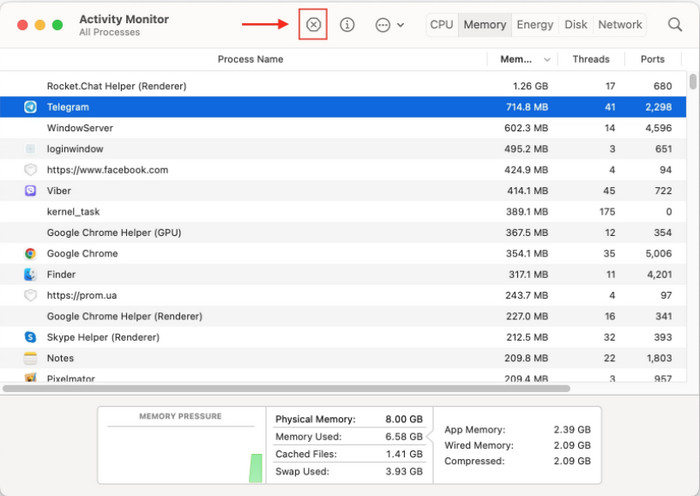
Task: Click the Cached Files 1.41 GB value
Action: click(404, 454)
